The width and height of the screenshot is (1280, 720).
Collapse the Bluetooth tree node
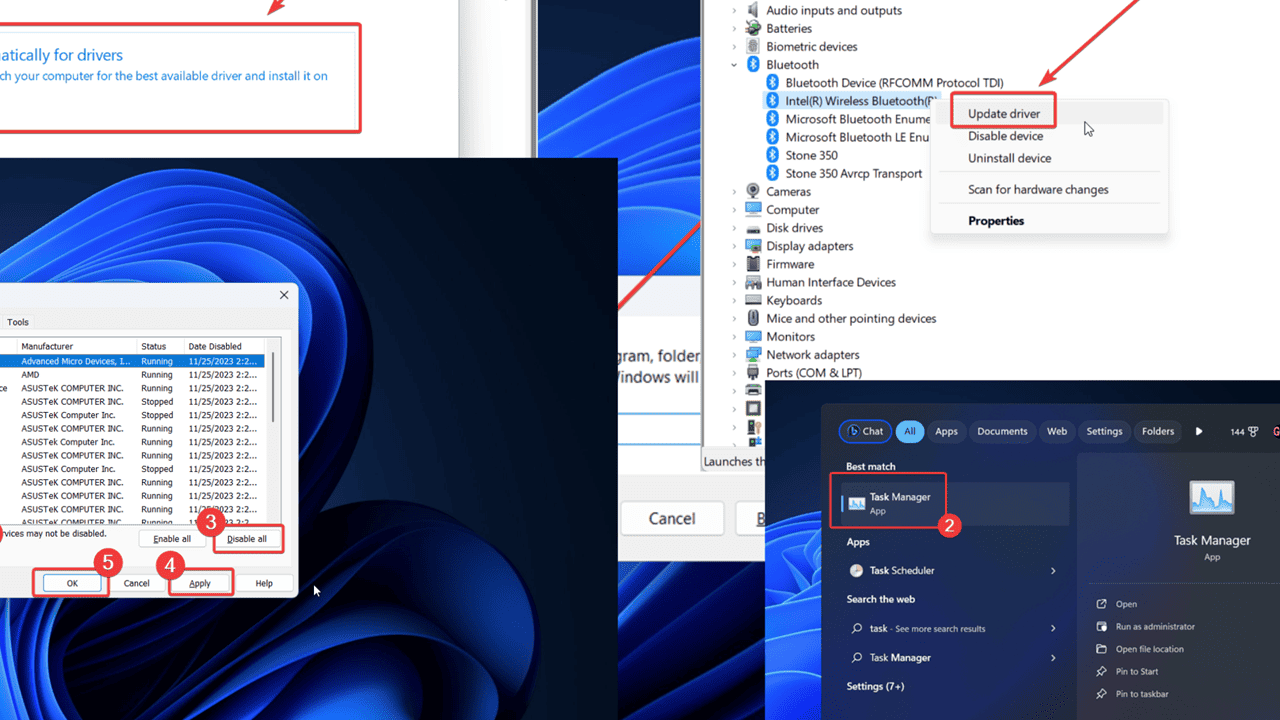pos(734,64)
